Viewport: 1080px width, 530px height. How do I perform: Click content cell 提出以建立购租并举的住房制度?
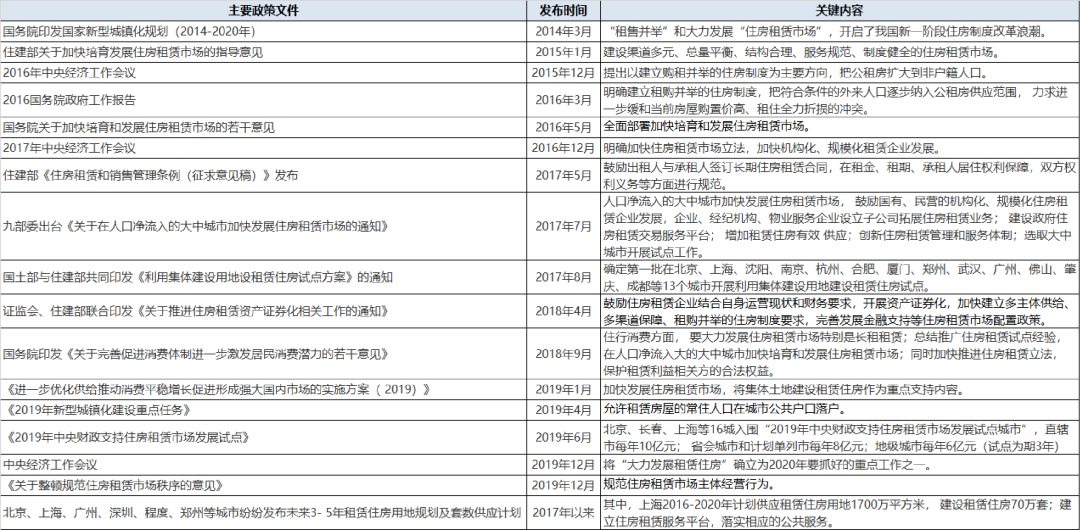(840, 73)
